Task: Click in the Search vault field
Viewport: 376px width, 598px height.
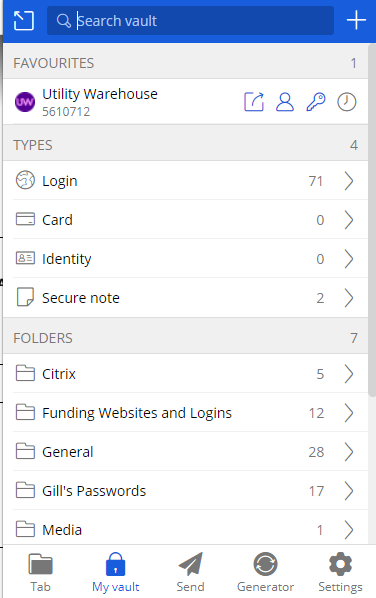Action: pos(190,21)
